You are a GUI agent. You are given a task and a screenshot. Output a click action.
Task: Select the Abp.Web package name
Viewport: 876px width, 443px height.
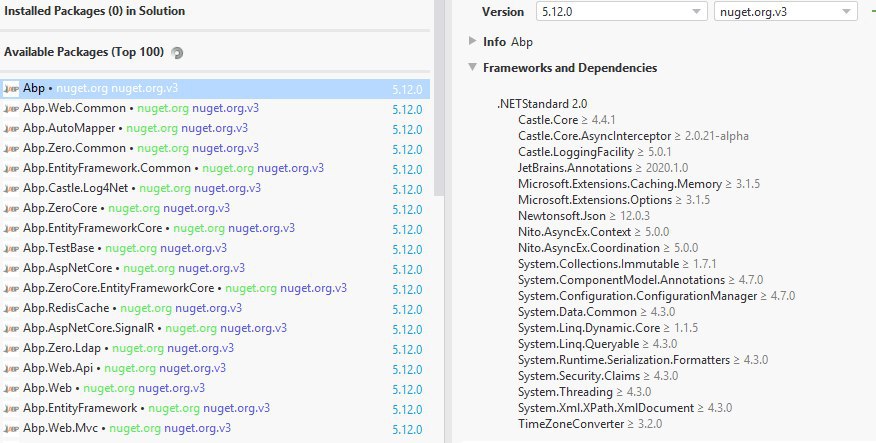(47, 388)
